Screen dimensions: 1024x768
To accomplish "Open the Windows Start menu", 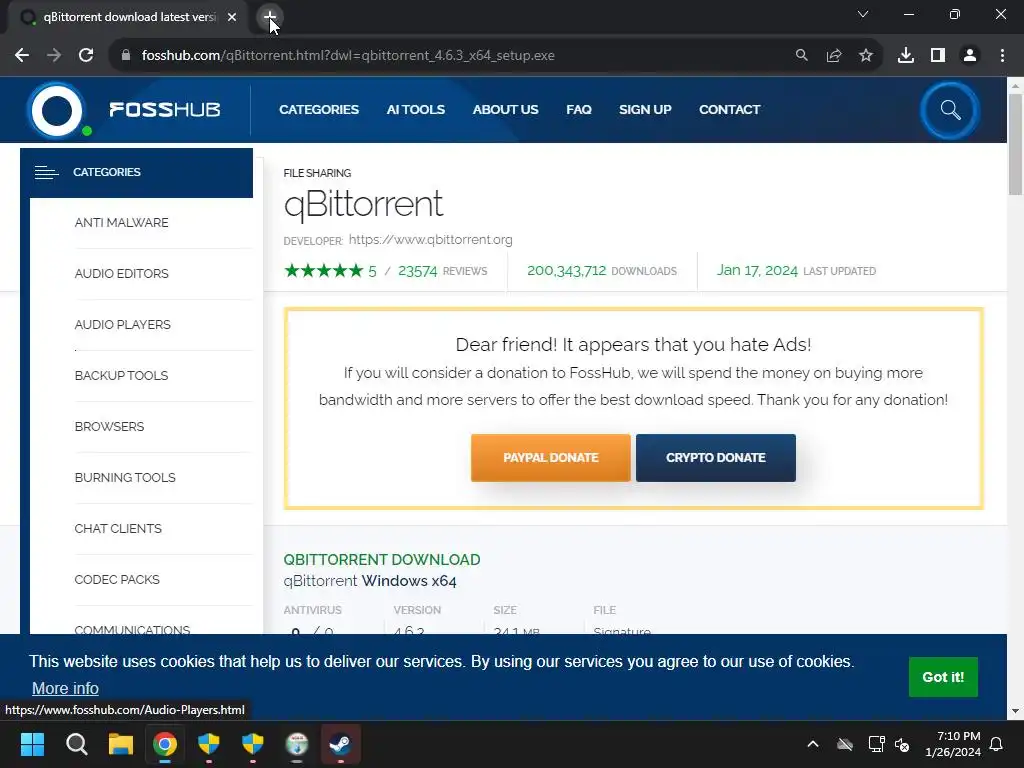I will [32, 744].
